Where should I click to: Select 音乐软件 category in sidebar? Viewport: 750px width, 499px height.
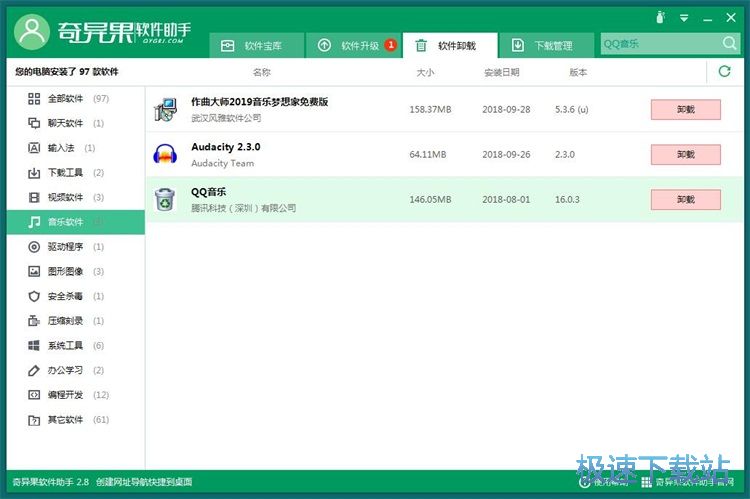pos(76,222)
